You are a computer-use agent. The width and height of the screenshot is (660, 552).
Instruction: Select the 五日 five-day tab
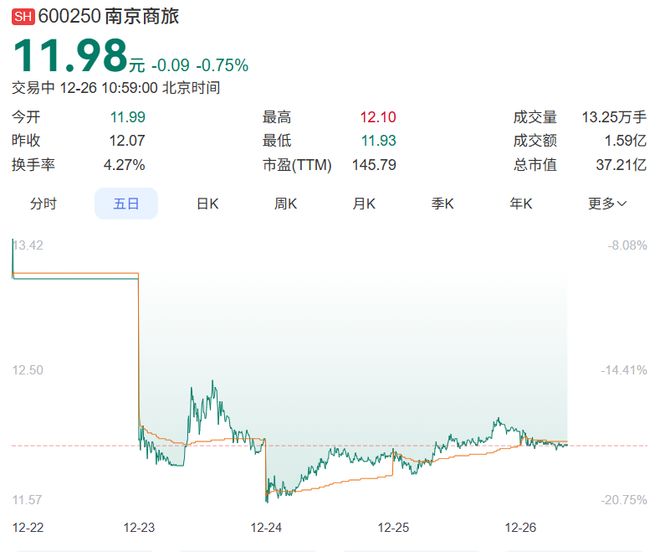[x=126, y=204]
